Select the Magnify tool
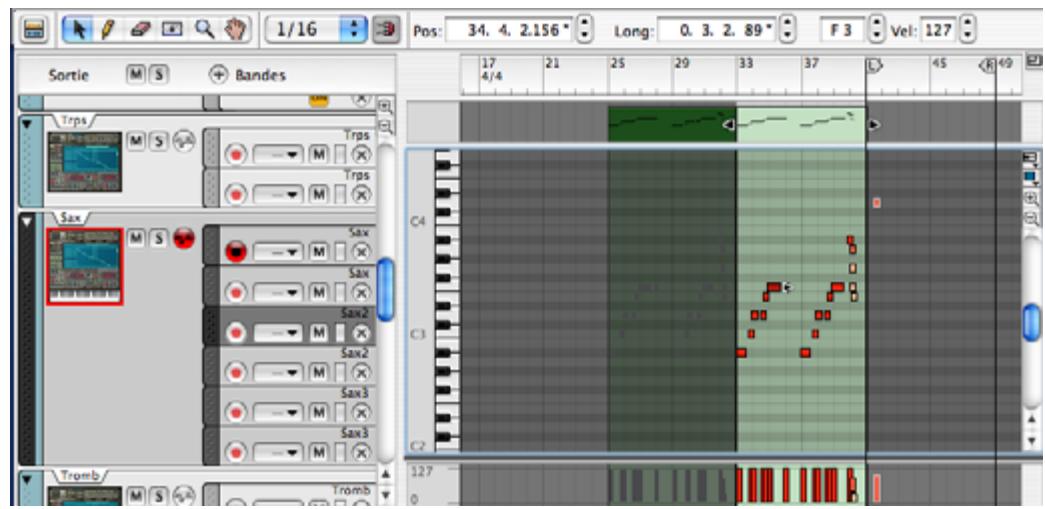This screenshot has height=509, width=1045. tap(205, 29)
